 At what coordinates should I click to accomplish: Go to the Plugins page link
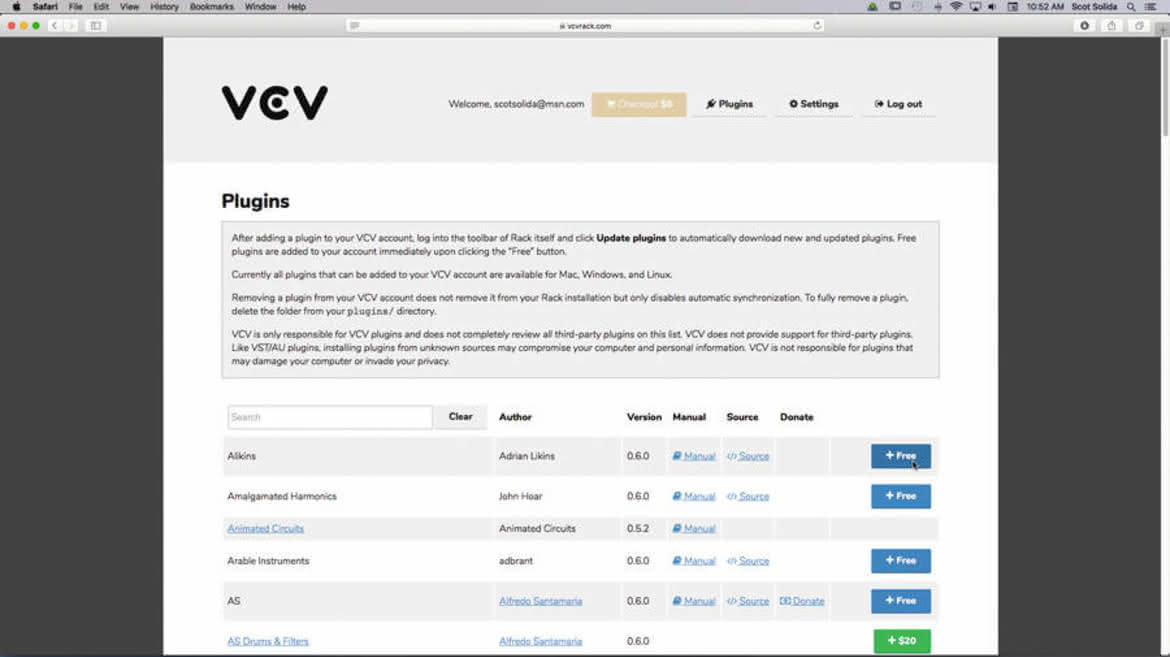click(729, 104)
